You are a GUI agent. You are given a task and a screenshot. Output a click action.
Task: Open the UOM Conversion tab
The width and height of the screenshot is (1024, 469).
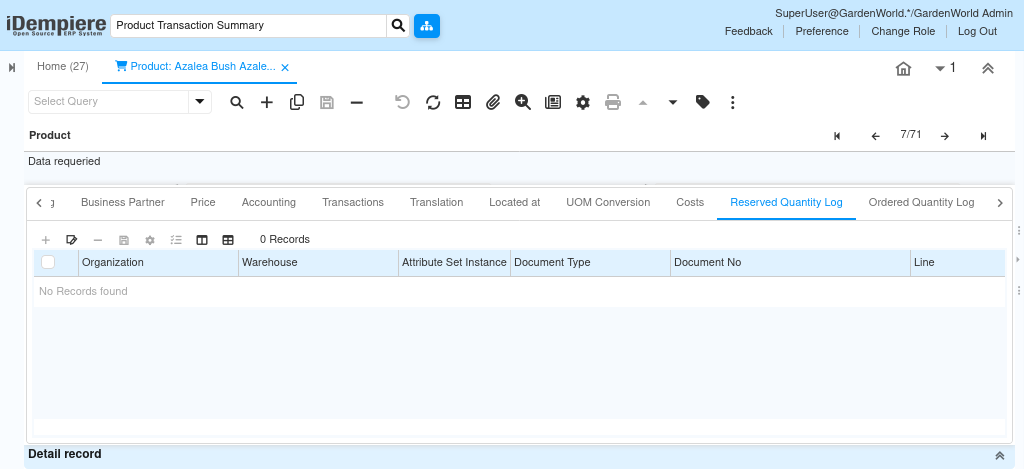pos(608,202)
